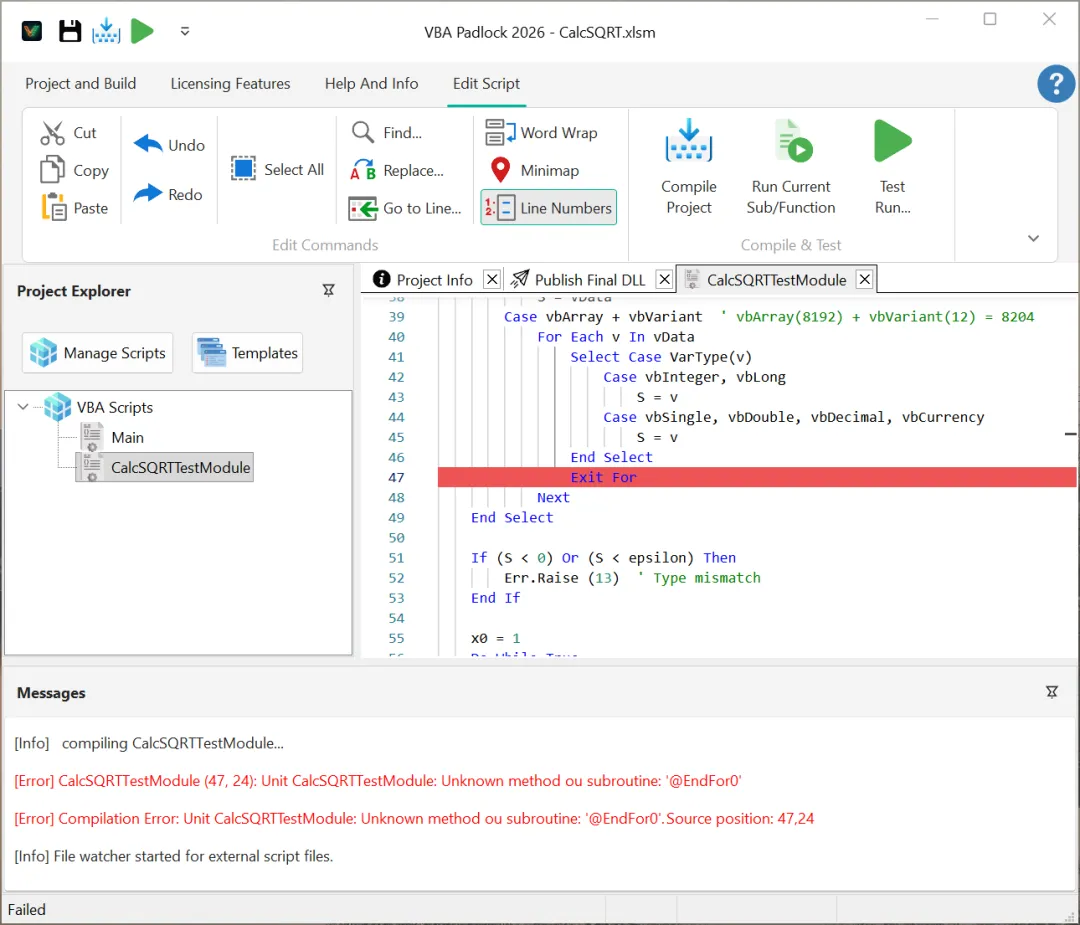Screen dimensions: 1080x925
Task: Collapse the ribbon with the chevron arrow
Action: click(x=1033, y=238)
